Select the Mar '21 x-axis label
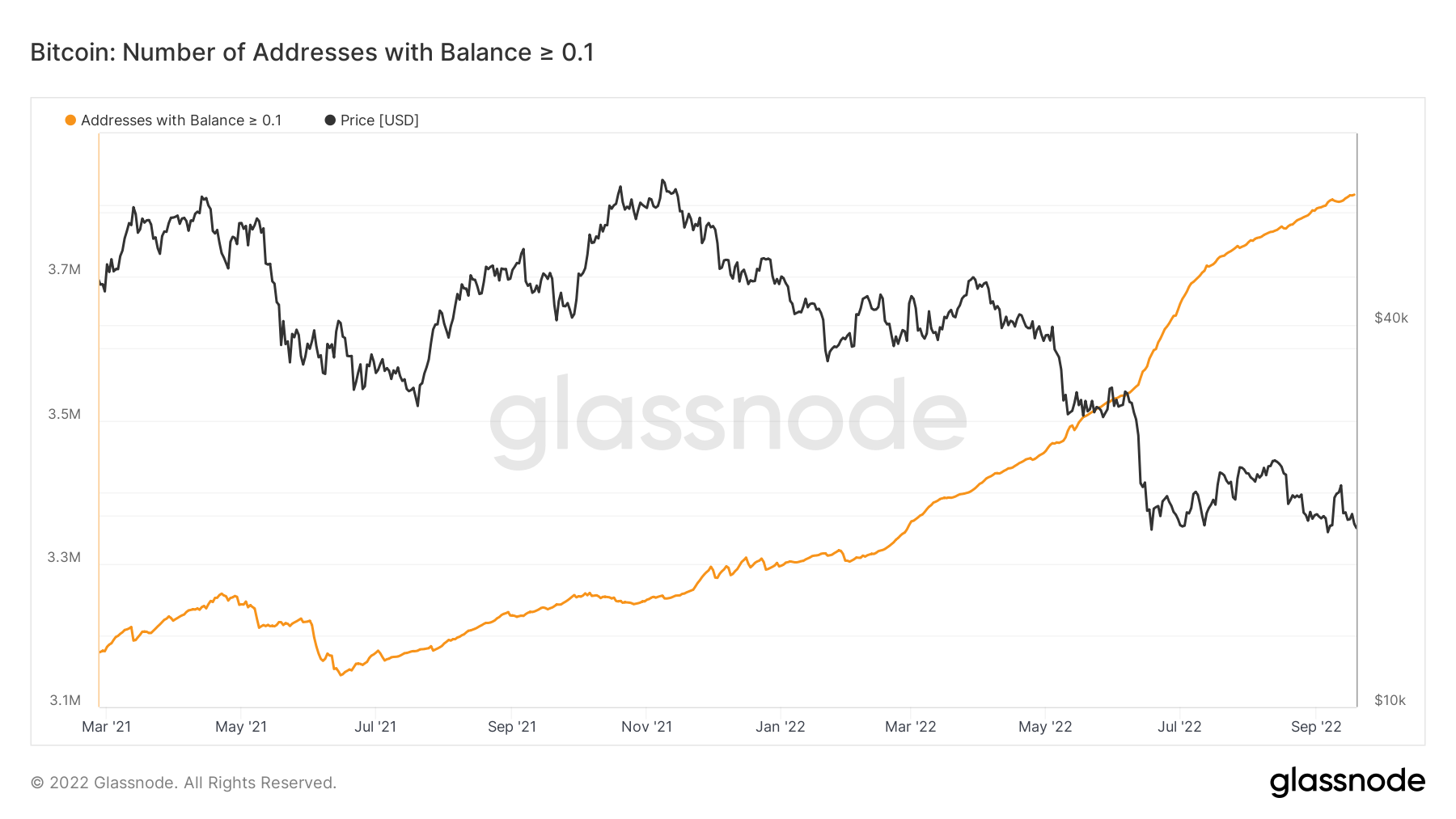The height and width of the screenshot is (819, 1456). 106,727
